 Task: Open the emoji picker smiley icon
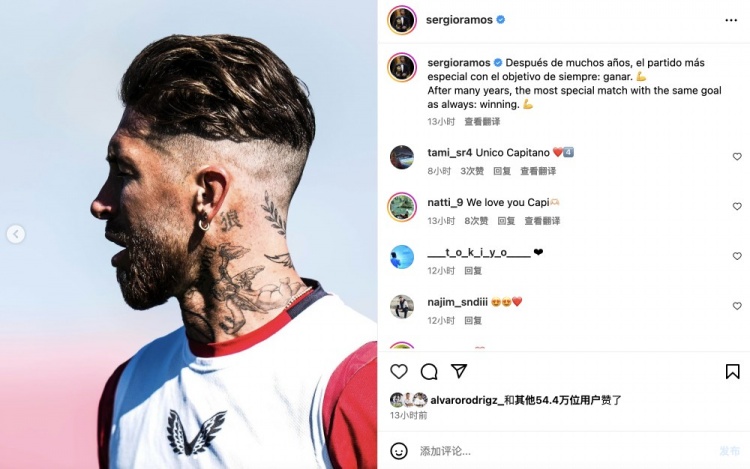tap(399, 451)
